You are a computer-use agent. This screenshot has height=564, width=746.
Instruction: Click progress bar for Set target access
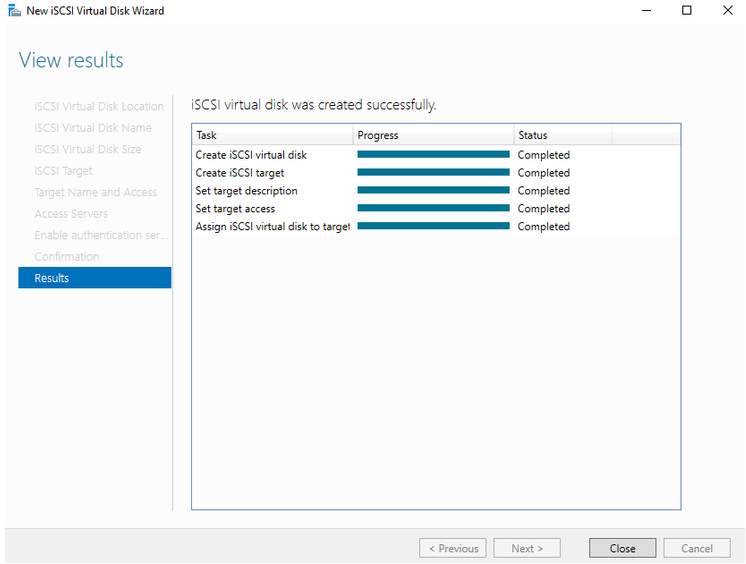433,209
